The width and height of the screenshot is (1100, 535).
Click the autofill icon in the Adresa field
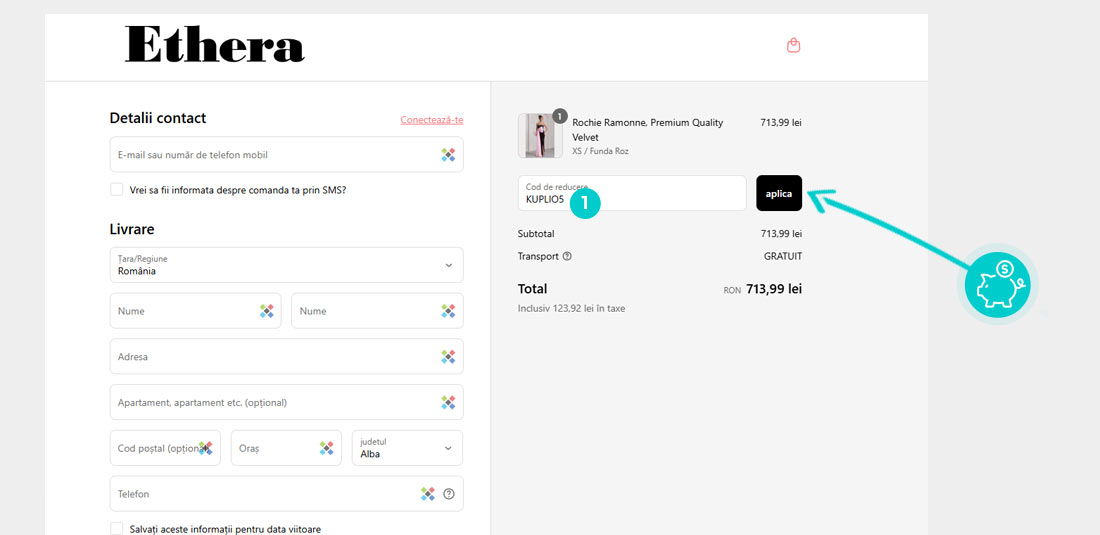pos(448,357)
